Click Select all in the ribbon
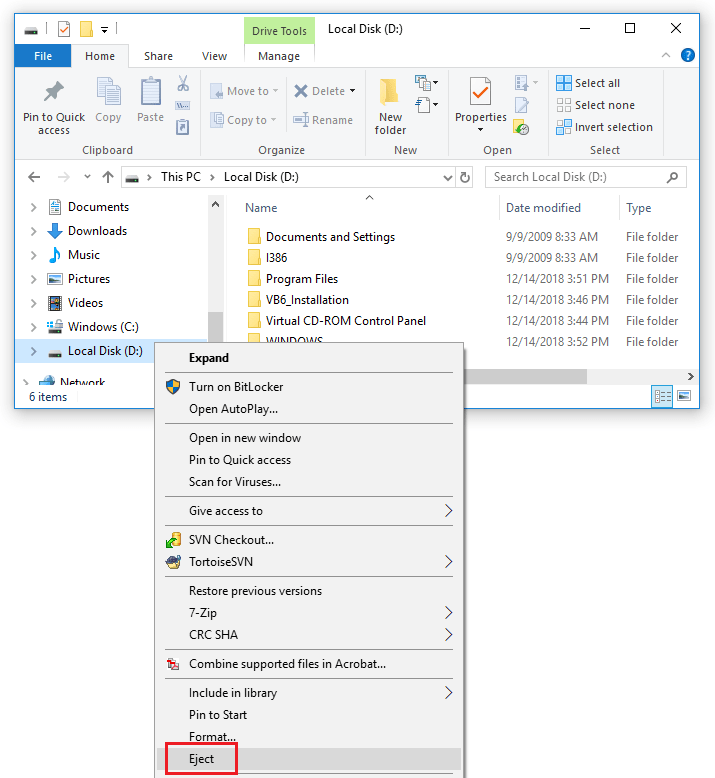 click(x=588, y=83)
